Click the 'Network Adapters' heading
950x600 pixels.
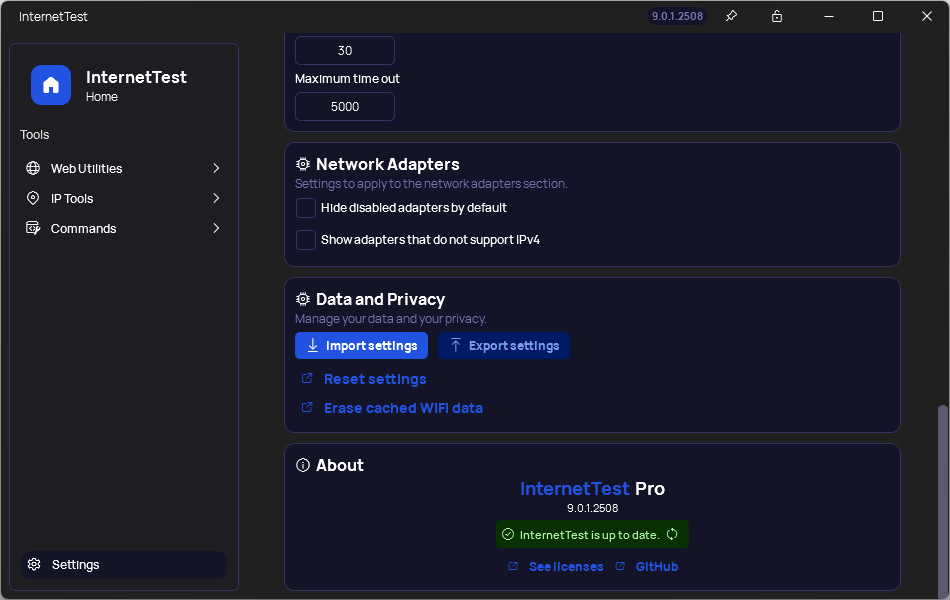click(x=388, y=164)
